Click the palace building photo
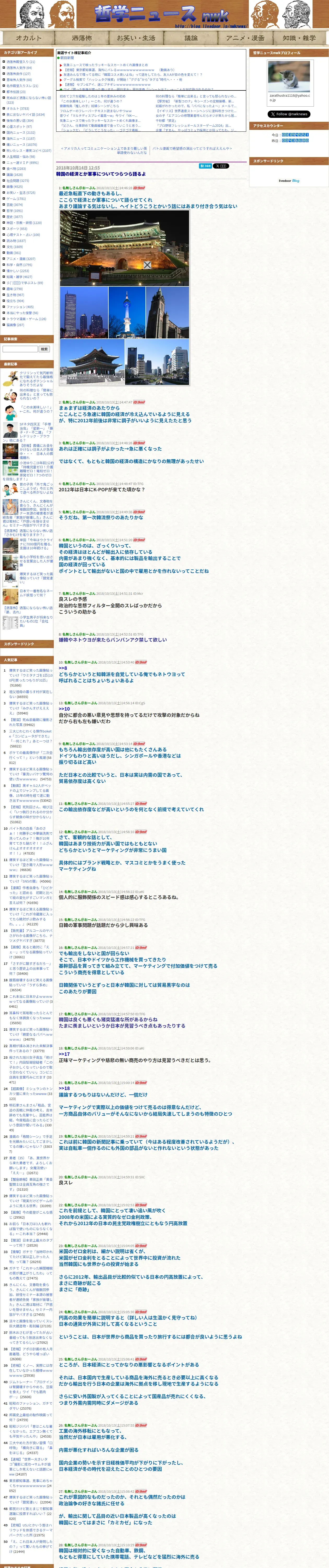The width and height of the screenshot is (329, 1568). tap(92, 362)
